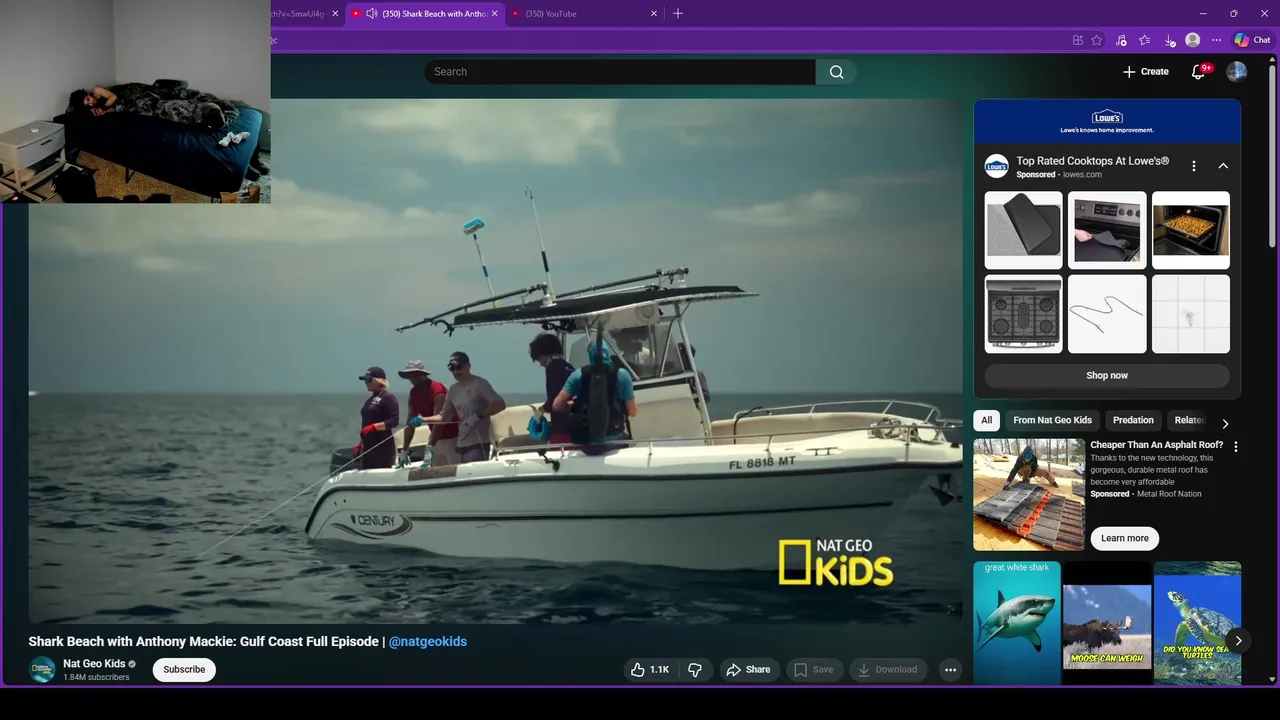
Task: Open Lowe's ad options three-dot menu
Action: coord(1193,166)
